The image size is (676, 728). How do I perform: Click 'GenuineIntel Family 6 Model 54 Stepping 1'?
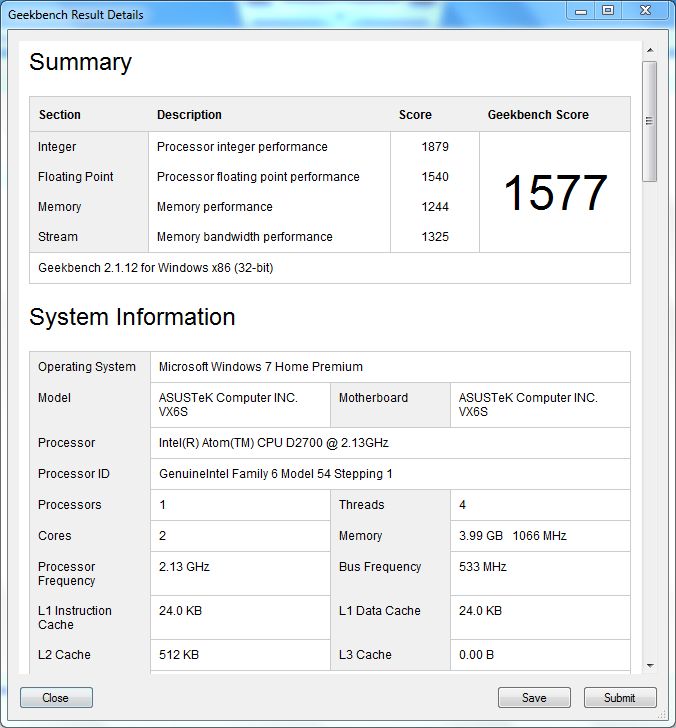point(275,474)
